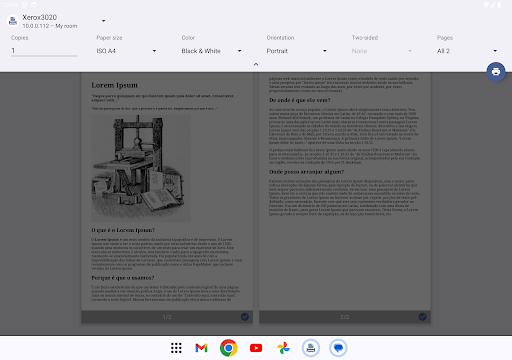Screen dimensions: 512x360
Task: Click the Xerox3020 printer icon
Action: point(13,21)
